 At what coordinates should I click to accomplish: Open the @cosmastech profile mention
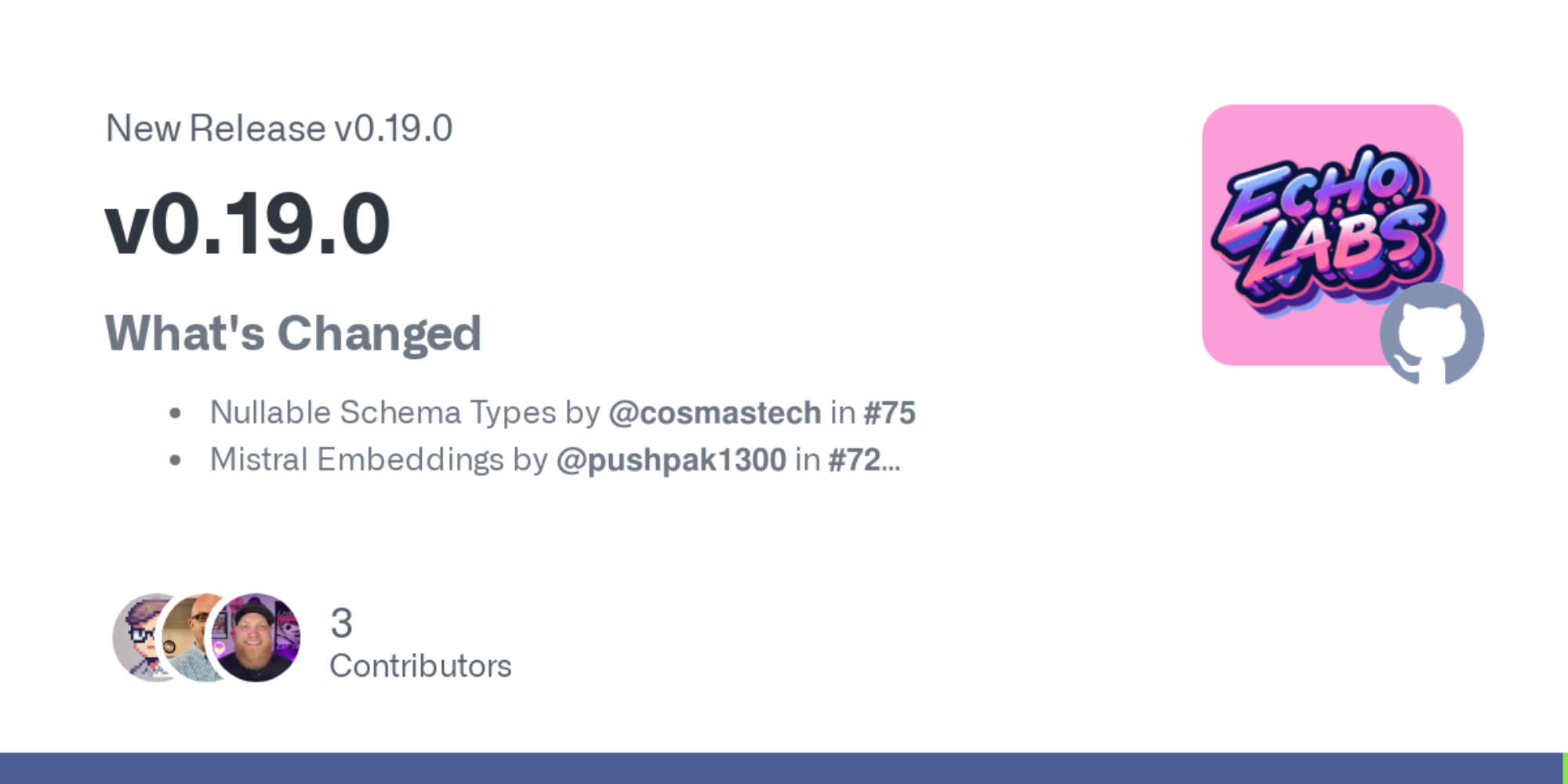[714, 412]
